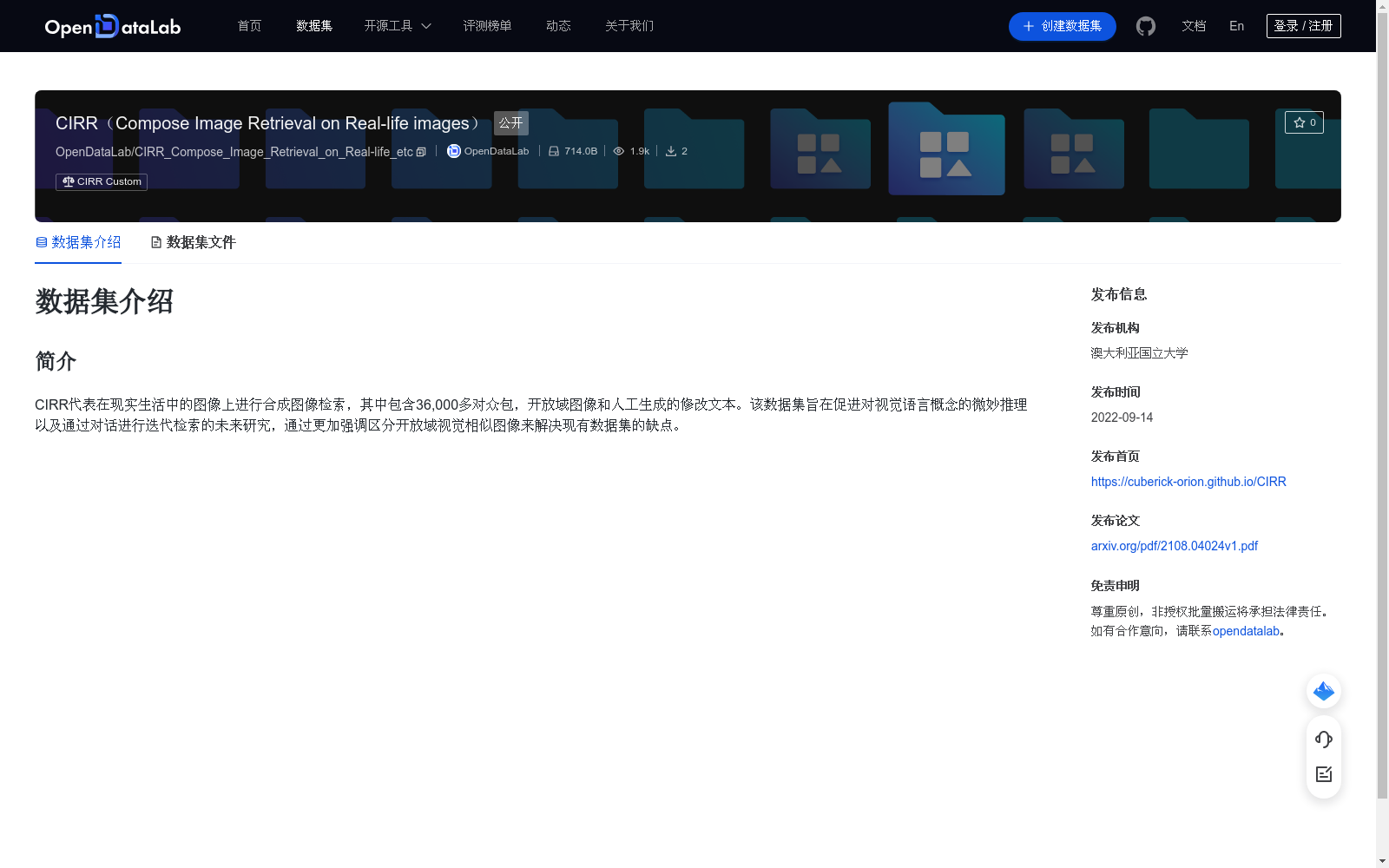The width and height of the screenshot is (1389, 868).
Task: Expand the 开源工具 dropdown menu
Action: click(x=398, y=26)
